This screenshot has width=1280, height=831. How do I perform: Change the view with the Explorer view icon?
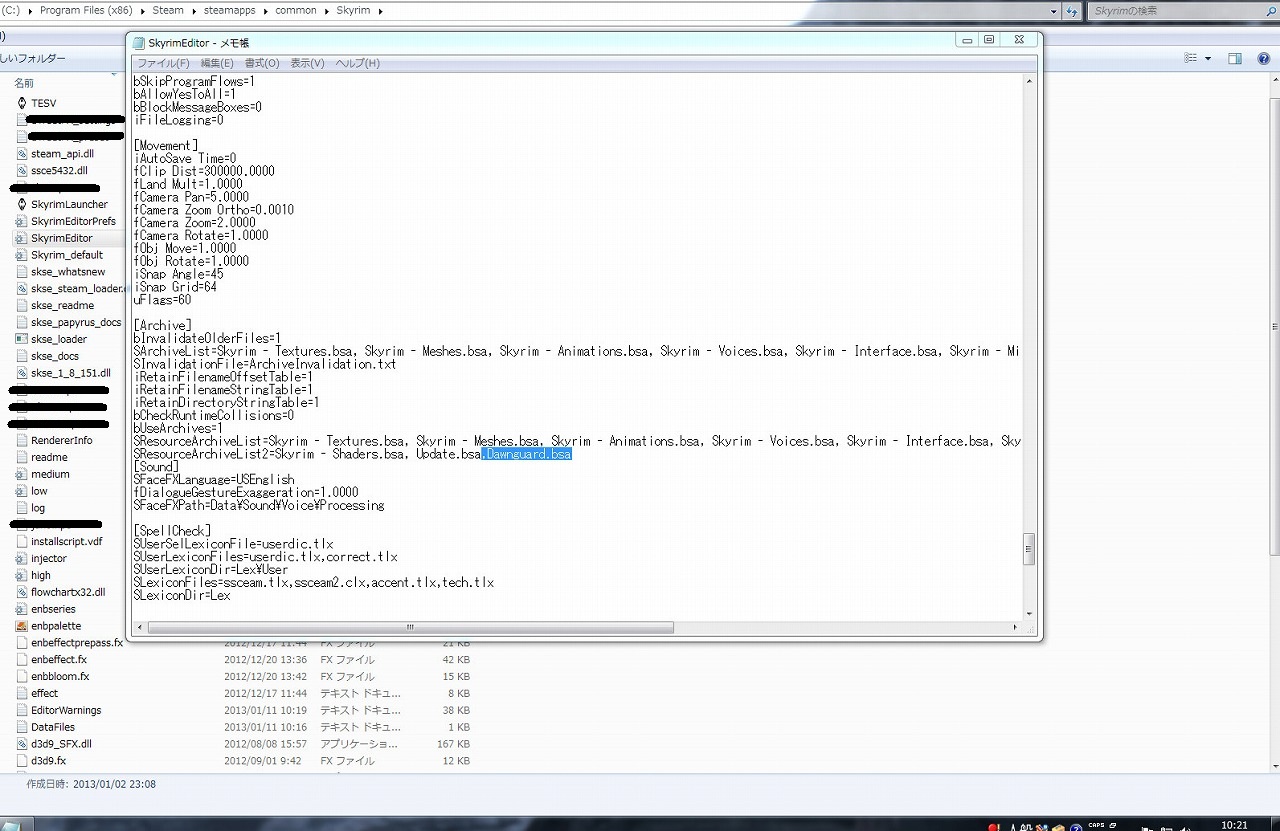(1191, 59)
